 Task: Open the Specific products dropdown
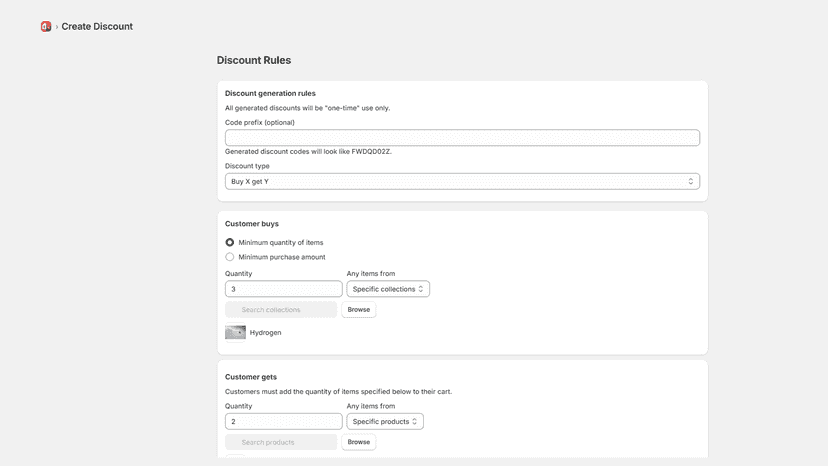384,422
